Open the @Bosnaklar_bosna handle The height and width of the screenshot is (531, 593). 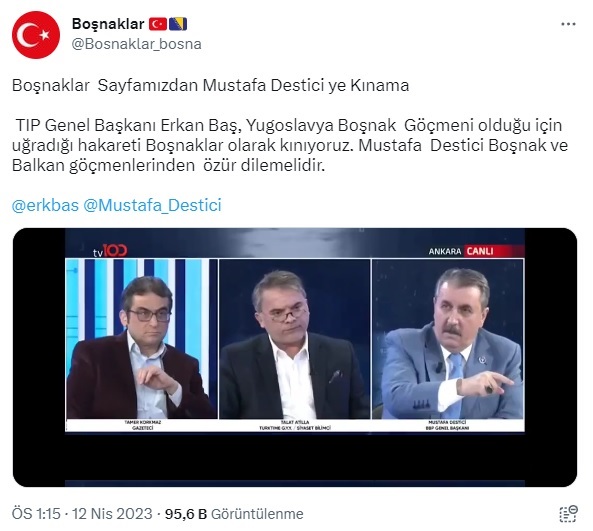coord(137,44)
